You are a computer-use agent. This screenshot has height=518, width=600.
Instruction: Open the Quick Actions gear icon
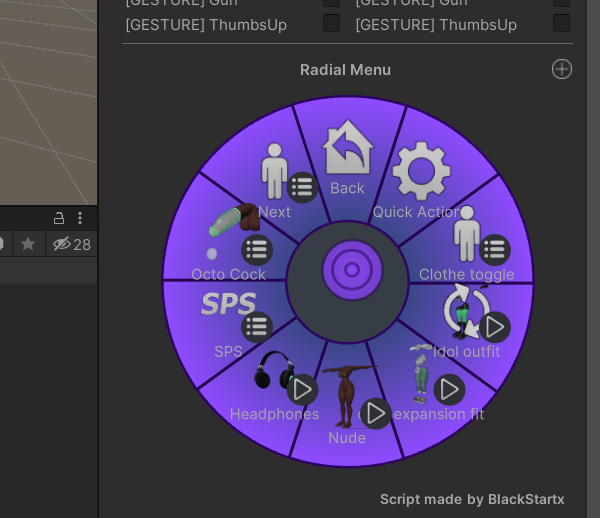421,171
